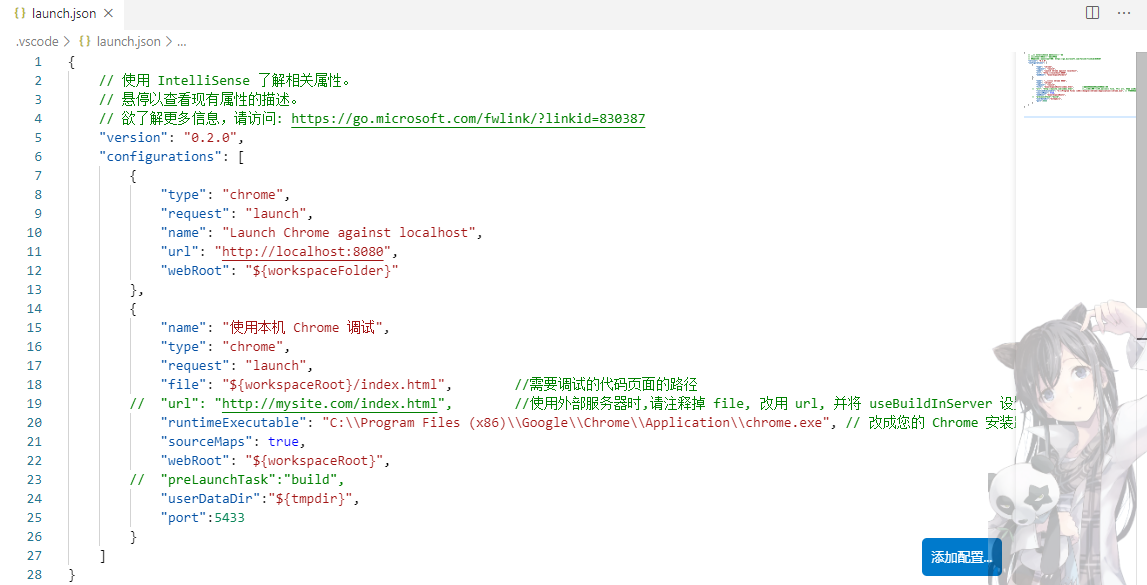Click line number 6 in the gutter
The width and height of the screenshot is (1147, 585).
click(38, 156)
